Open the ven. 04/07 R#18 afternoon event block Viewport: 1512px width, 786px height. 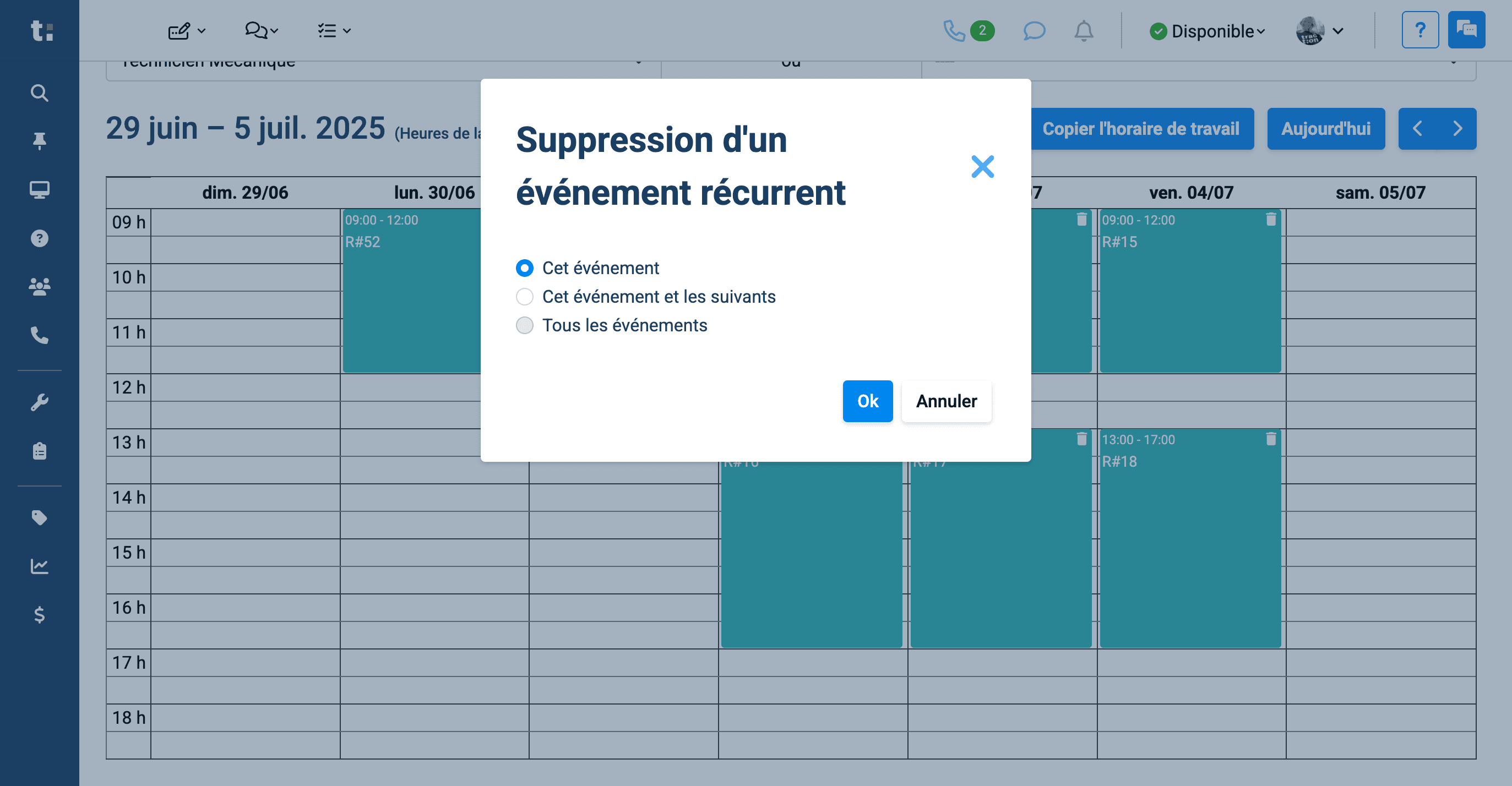(1190, 538)
